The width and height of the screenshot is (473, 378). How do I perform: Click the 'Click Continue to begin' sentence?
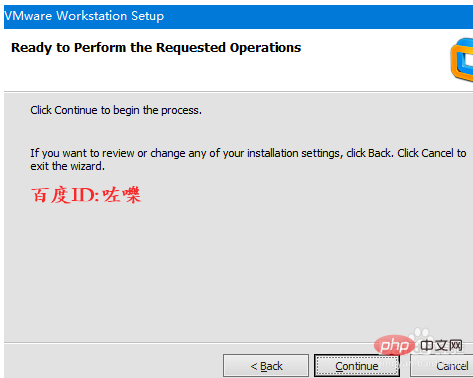click(x=116, y=110)
